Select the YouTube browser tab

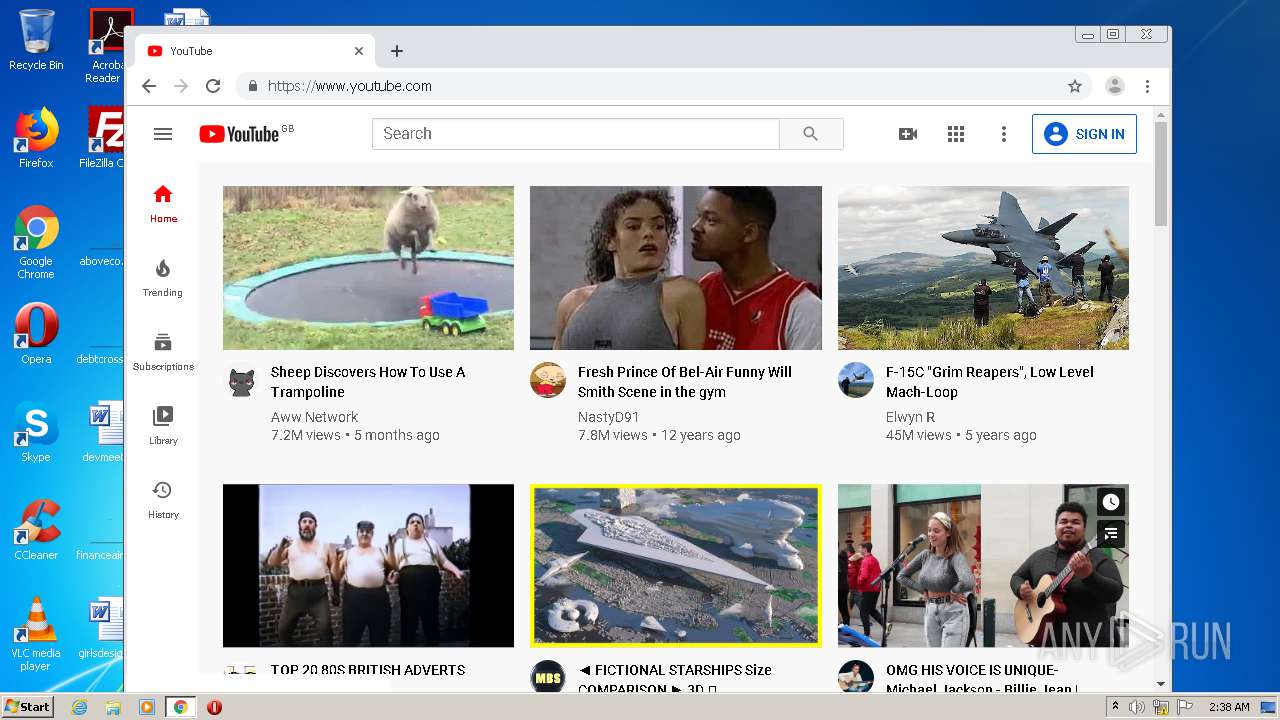coord(256,51)
